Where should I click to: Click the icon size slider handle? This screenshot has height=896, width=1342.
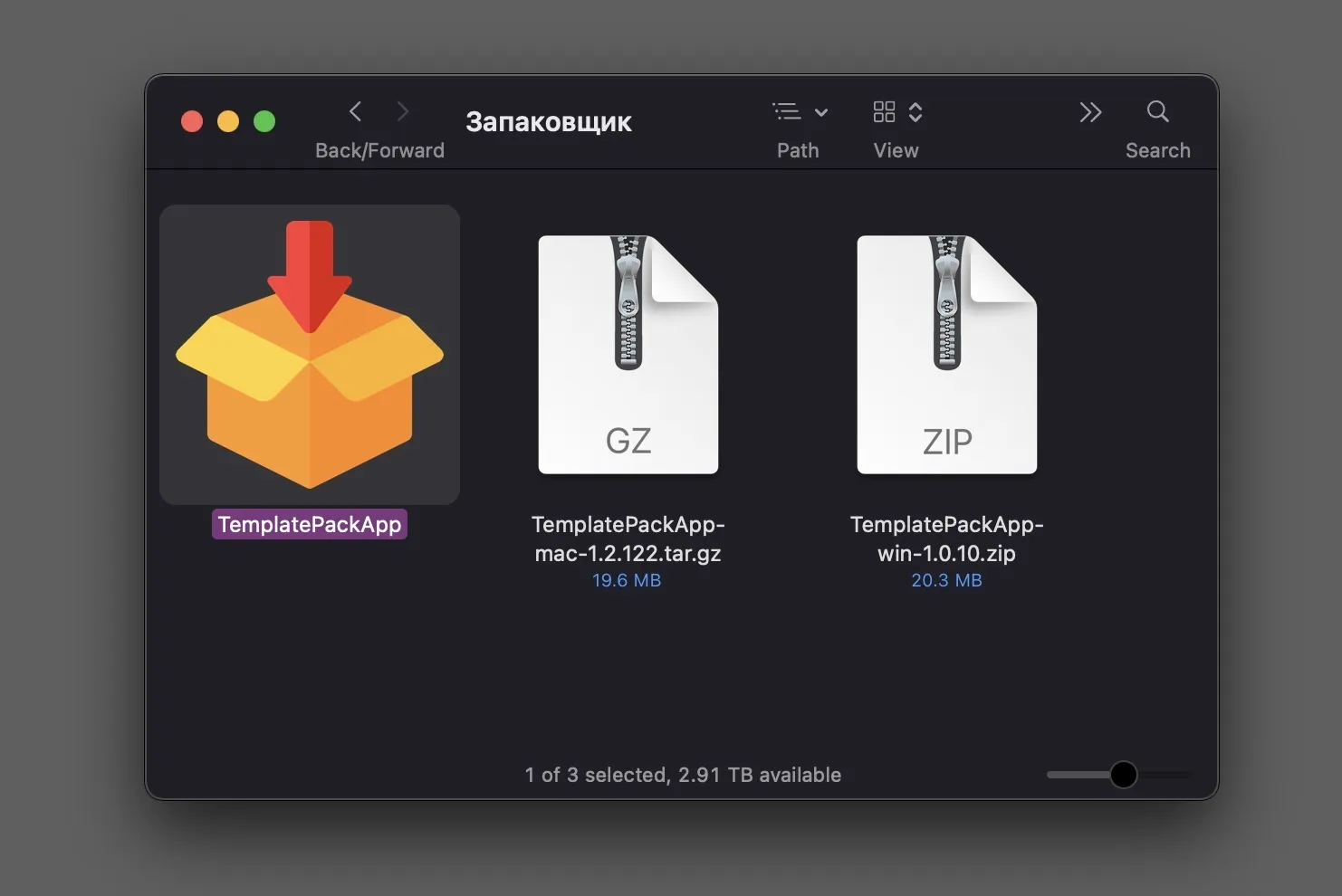(x=1123, y=775)
